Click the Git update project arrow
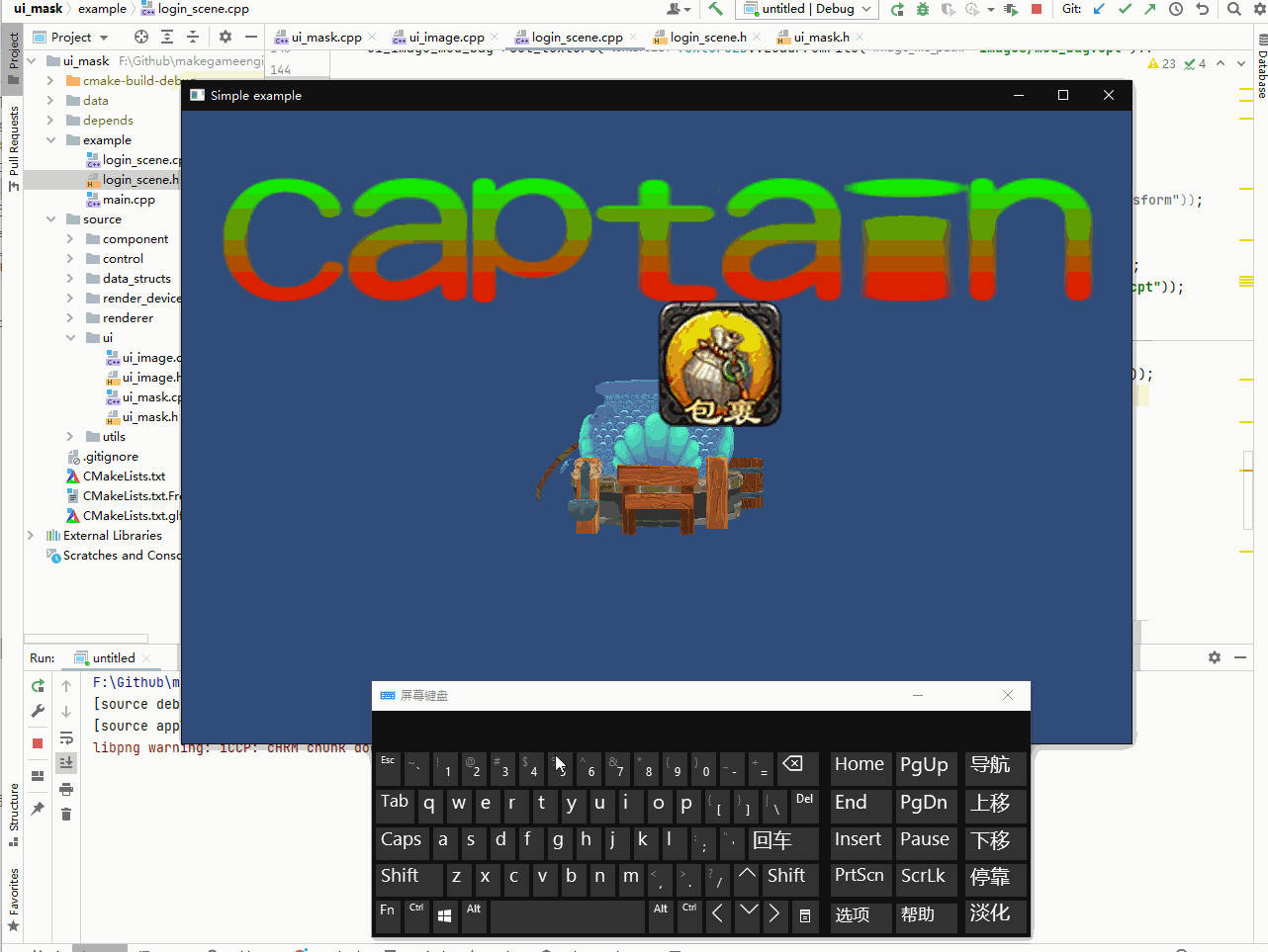This screenshot has width=1268, height=952. pyautogui.click(x=1099, y=9)
